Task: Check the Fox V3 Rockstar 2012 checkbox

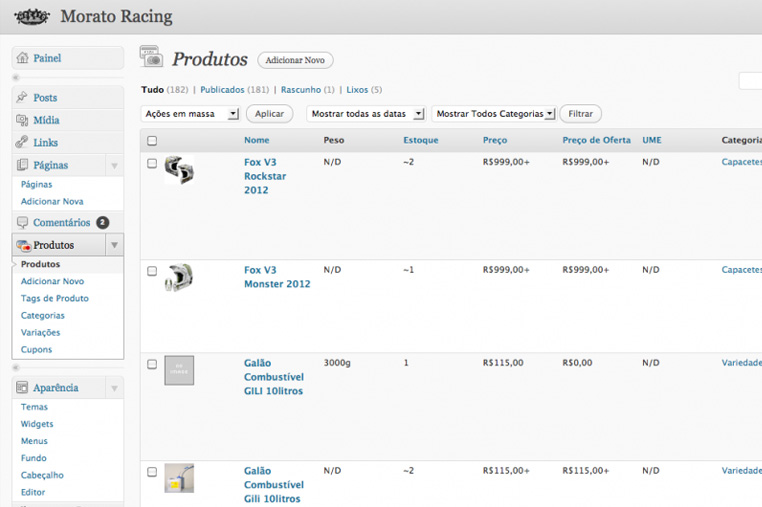Action: click(152, 163)
